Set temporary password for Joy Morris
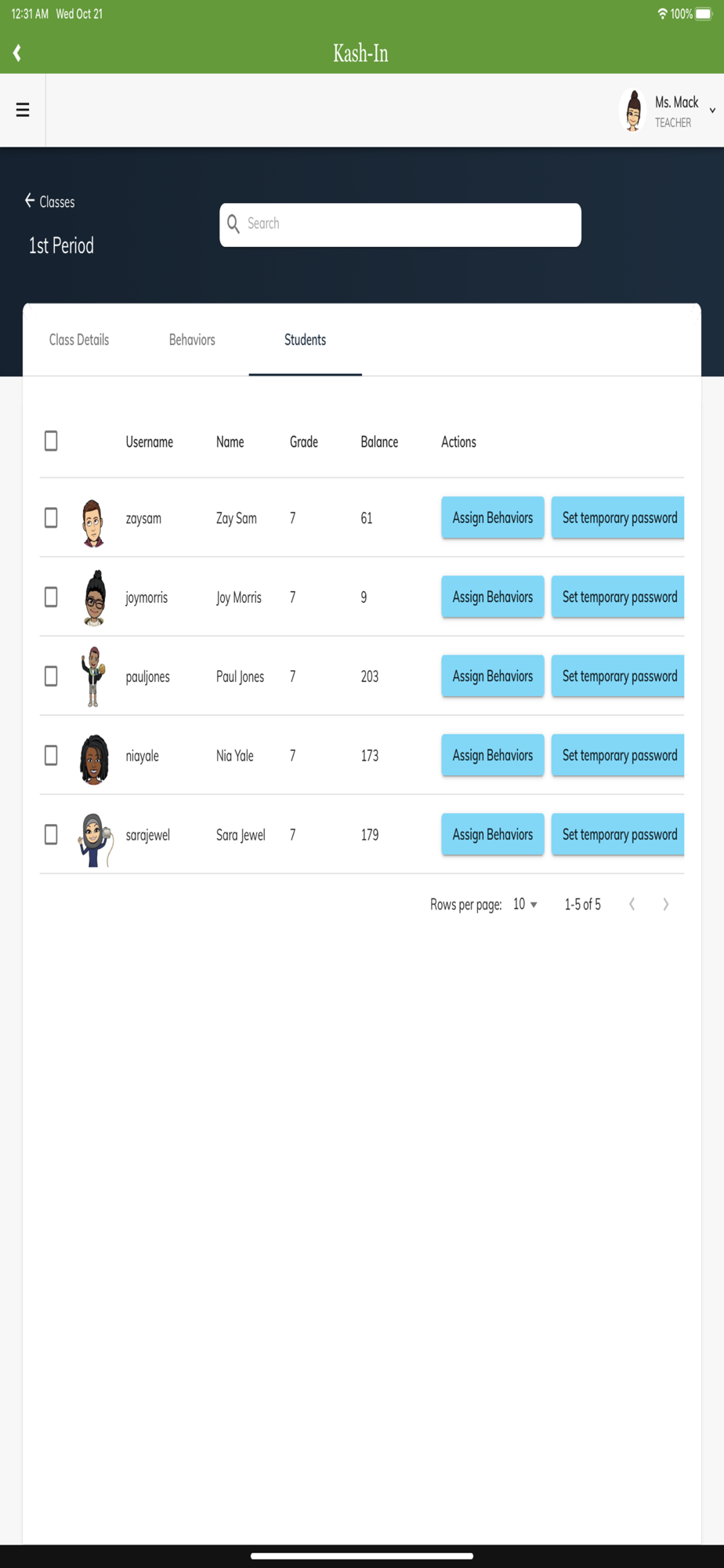 point(618,597)
